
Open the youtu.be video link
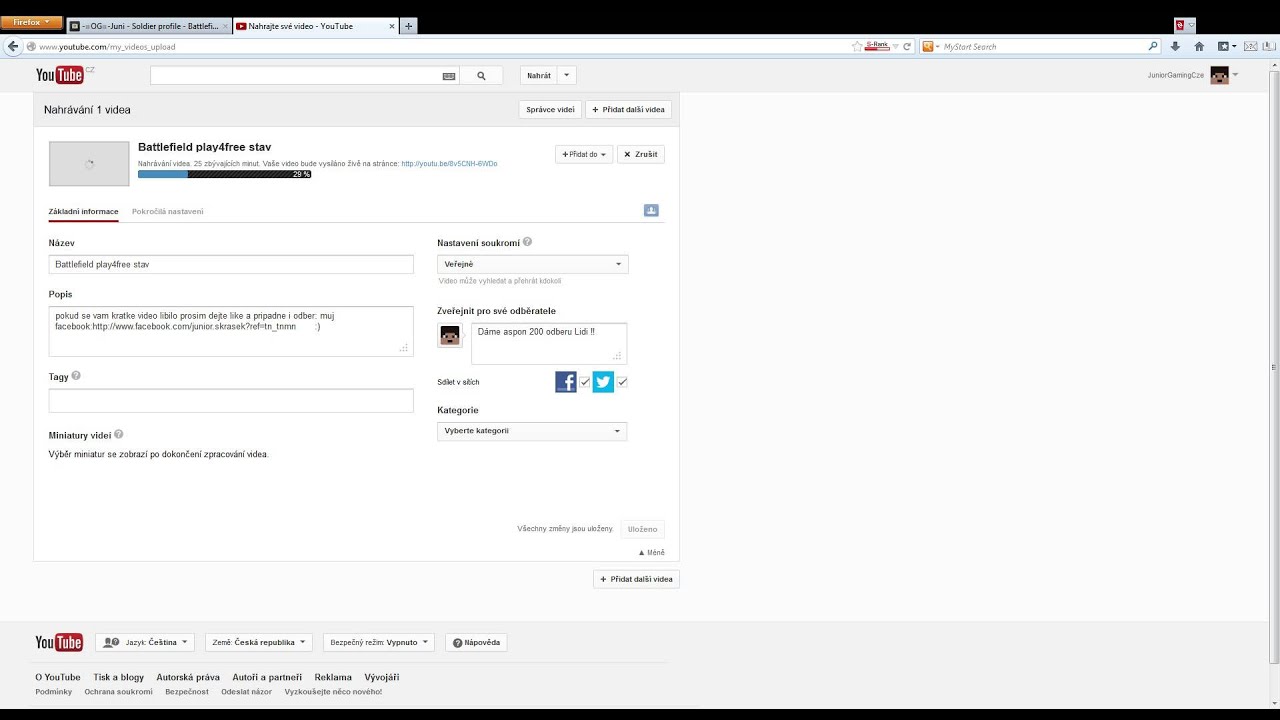[x=449, y=163]
